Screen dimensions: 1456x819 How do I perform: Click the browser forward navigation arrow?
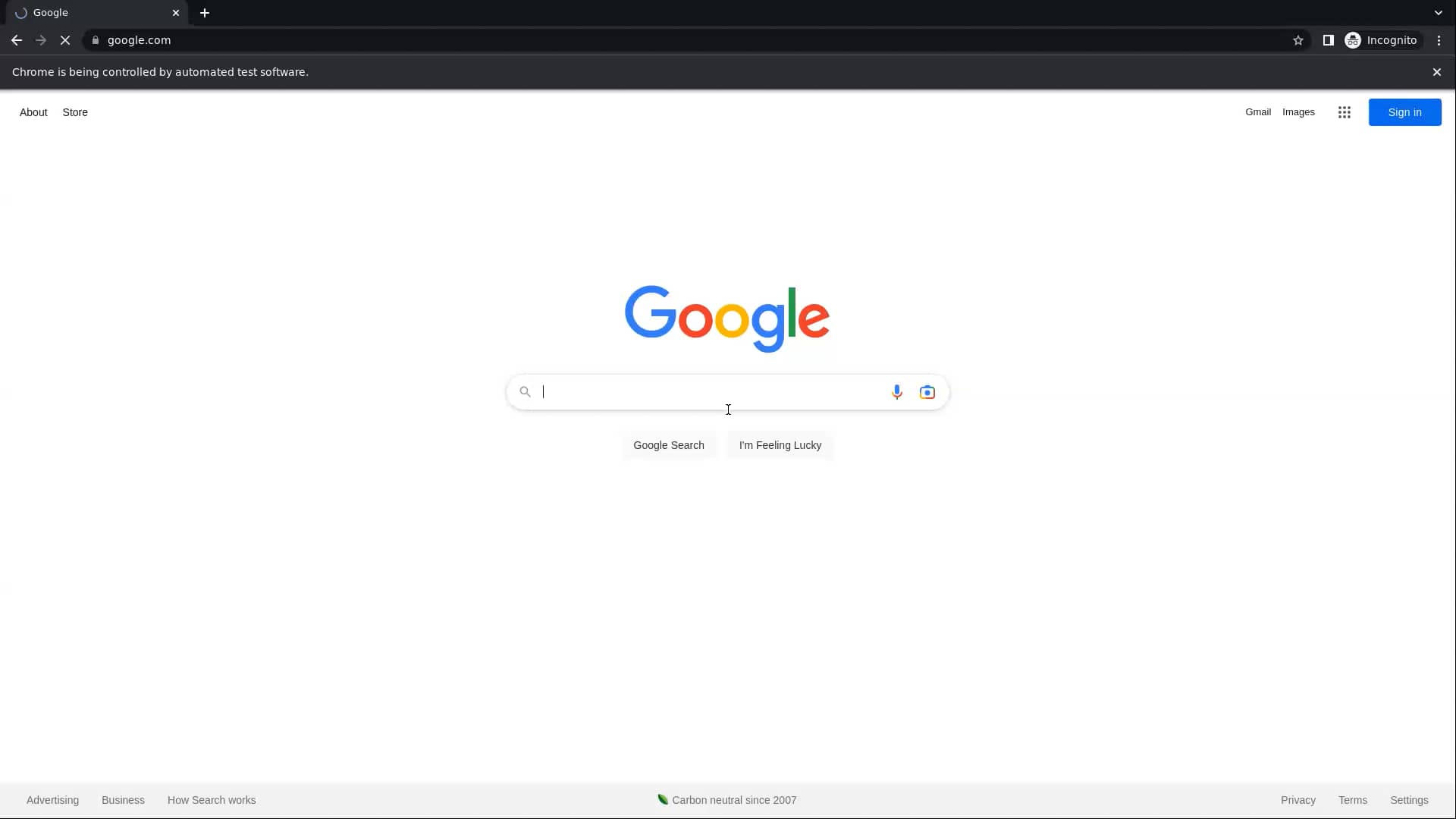click(40, 40)
